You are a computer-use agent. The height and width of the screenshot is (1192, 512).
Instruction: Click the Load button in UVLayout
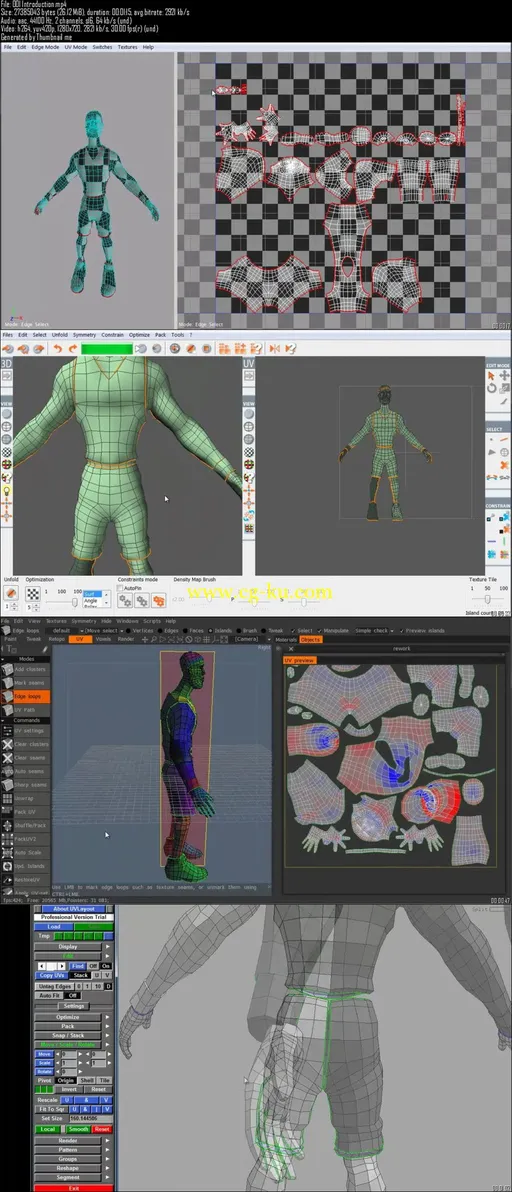54,927
